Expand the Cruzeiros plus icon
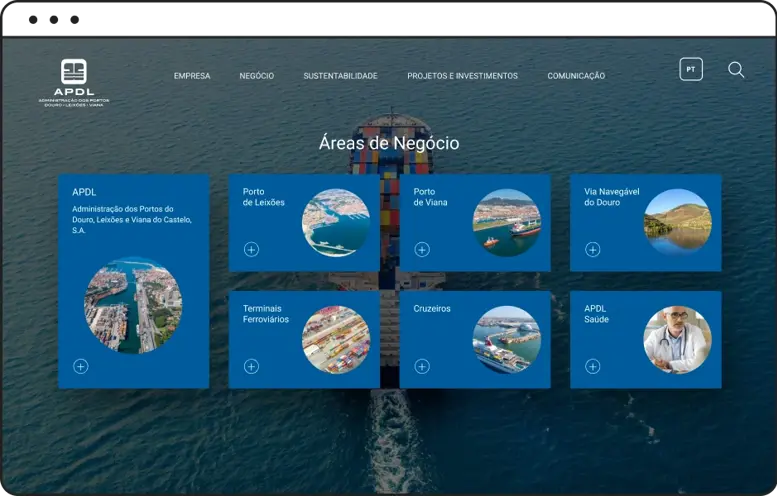777x496 pixels. pos(422,367)
